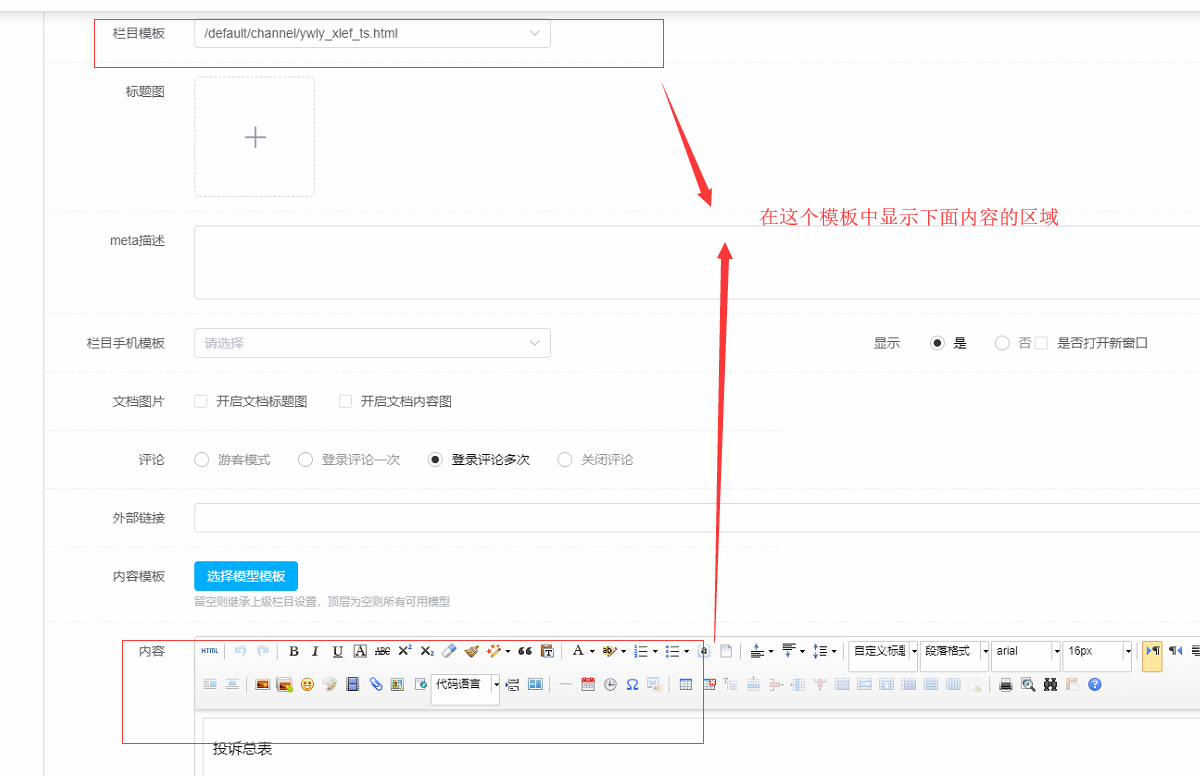
Task: Open the text highlight color picker
Action: pos(609,651)
